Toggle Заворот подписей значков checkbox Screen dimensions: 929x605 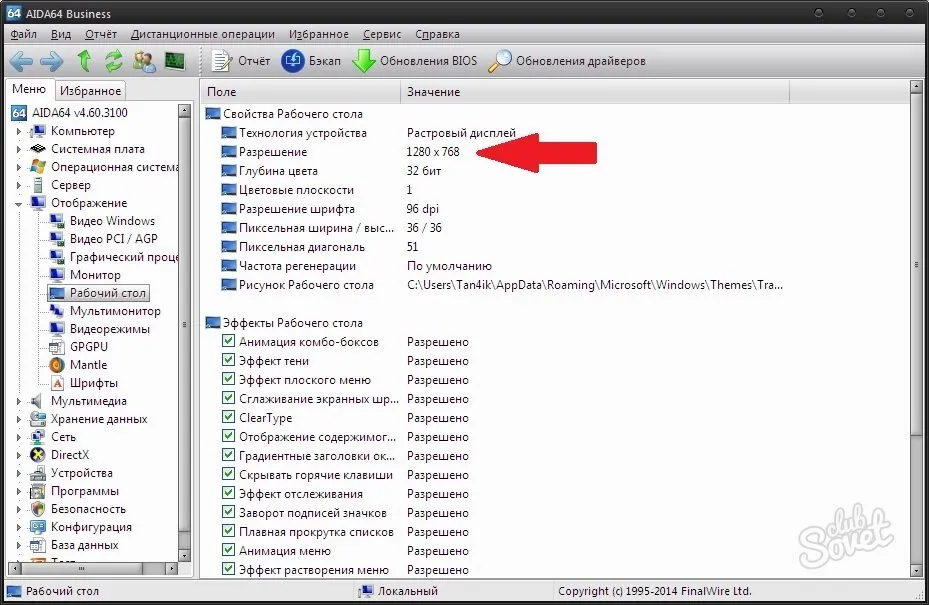point(228,511)
